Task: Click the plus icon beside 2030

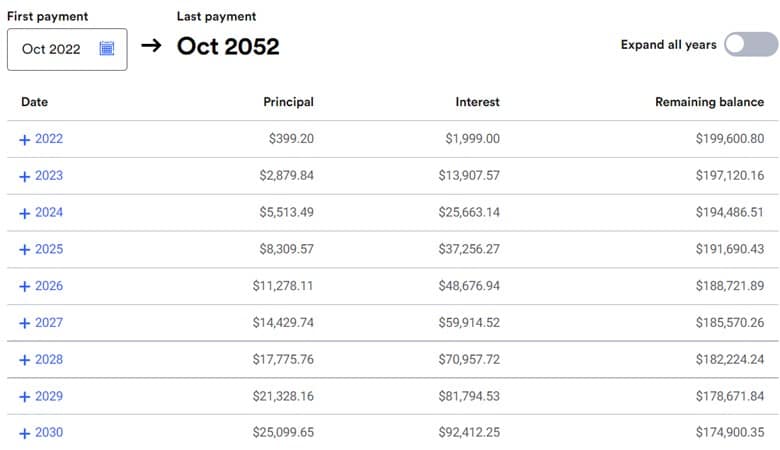Action: pyautogui.click(x=25, y=433)
